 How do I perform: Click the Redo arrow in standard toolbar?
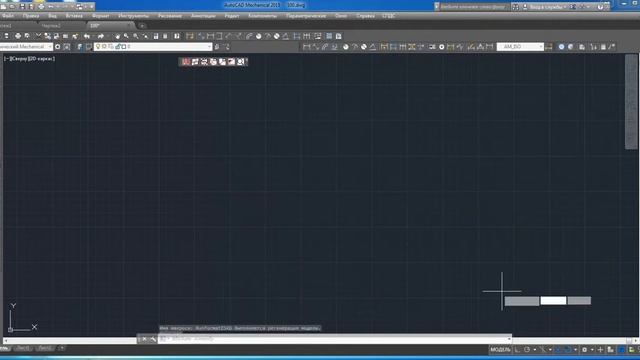[101, 36]
